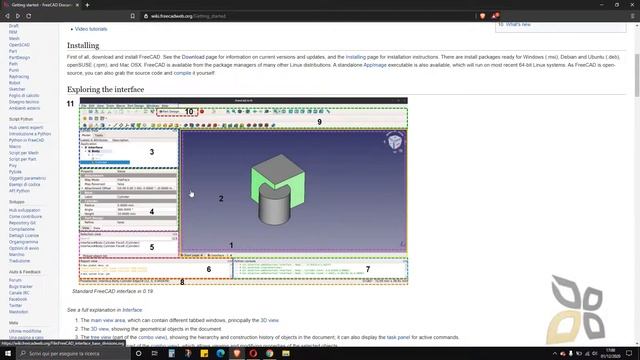Open Bugs tracker sidebar link
The width and height of the screenshot is (640, 360).
tap(20, 287)
